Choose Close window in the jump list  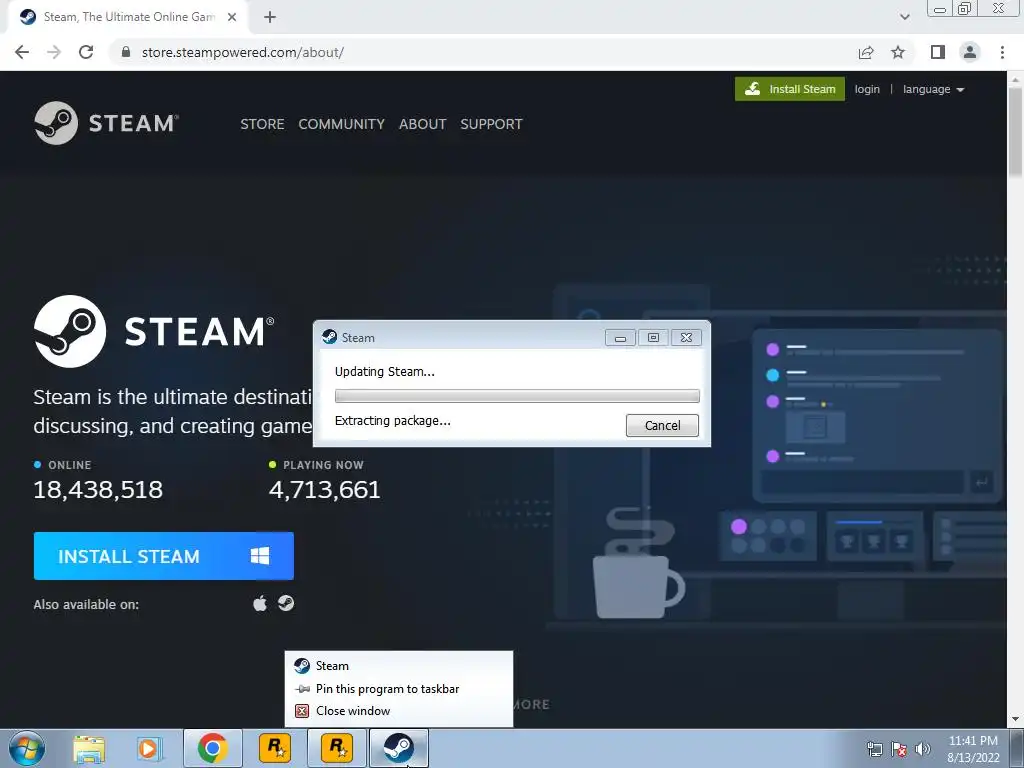coord(398,711)
